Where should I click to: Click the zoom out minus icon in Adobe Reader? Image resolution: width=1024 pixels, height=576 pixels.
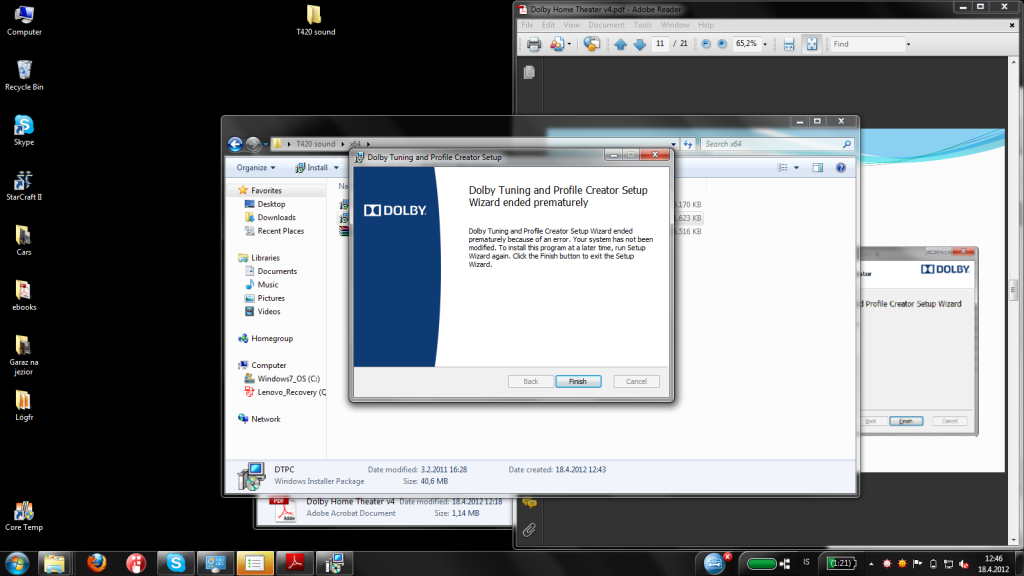click(706, 44)
